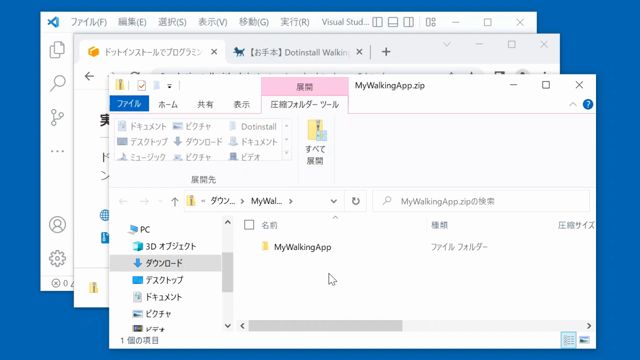Open the 共有 ribbon tab
Viewport: 640px width, 360px height.
[x=205, y=104]
